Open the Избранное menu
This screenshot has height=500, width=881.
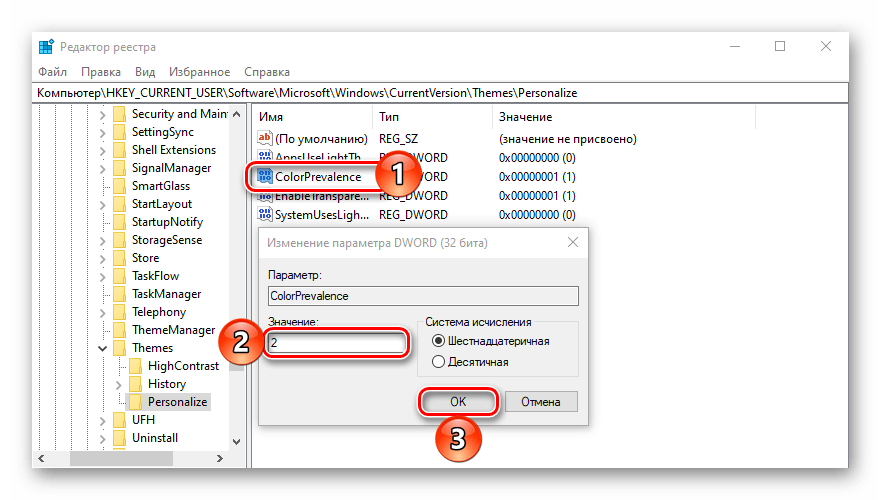click(x=201, y=72)
